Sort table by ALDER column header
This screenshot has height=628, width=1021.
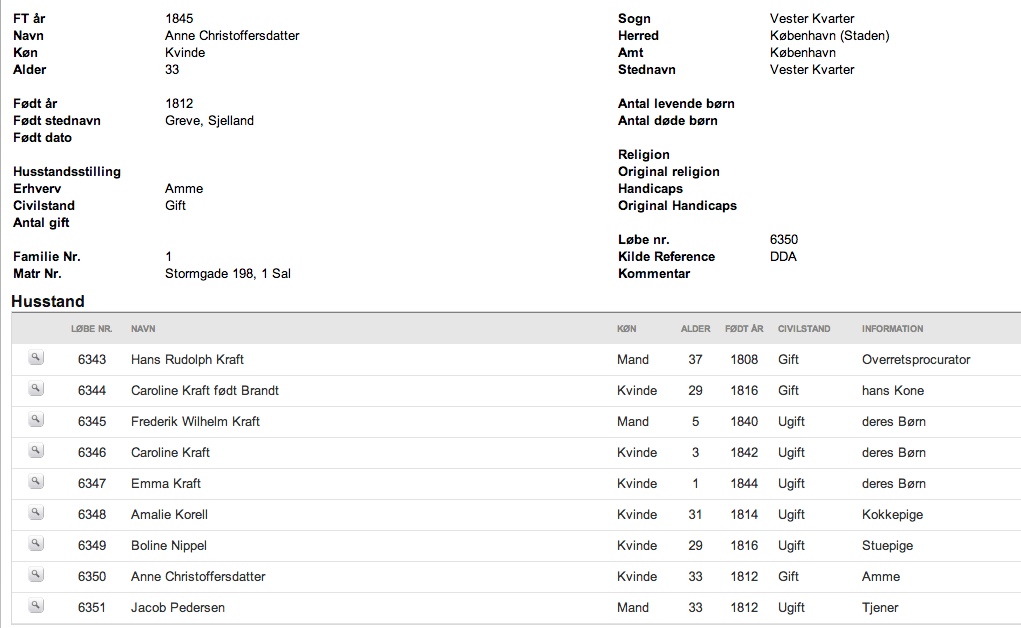(x=695, y=329)
